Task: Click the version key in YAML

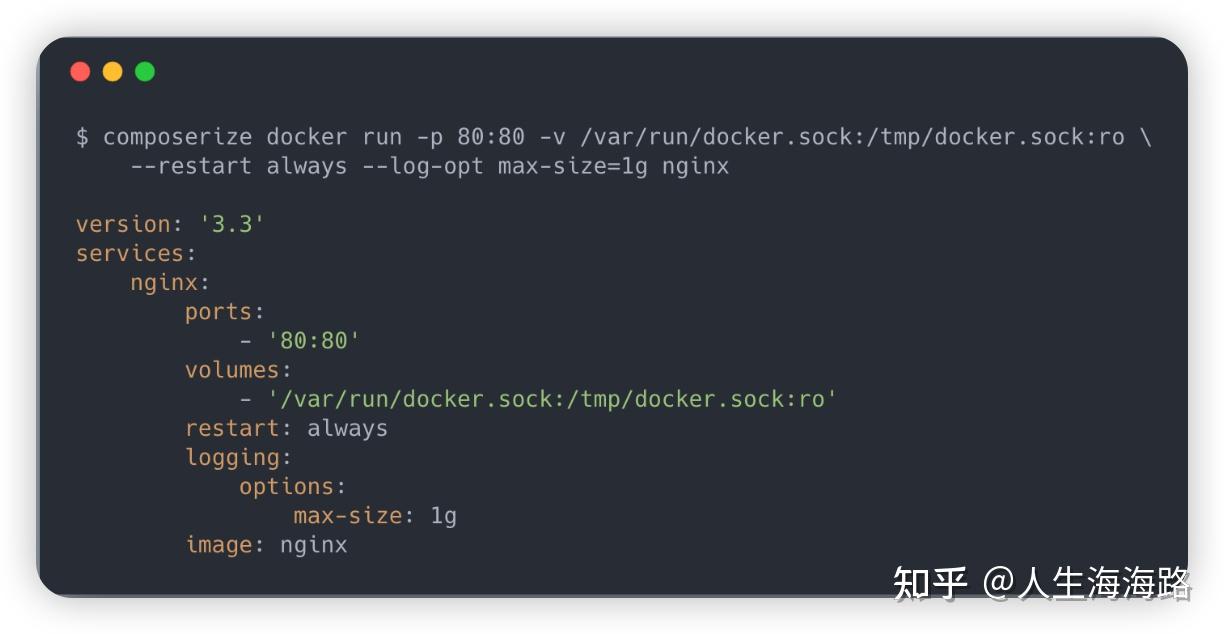Action: coord(123,224)
